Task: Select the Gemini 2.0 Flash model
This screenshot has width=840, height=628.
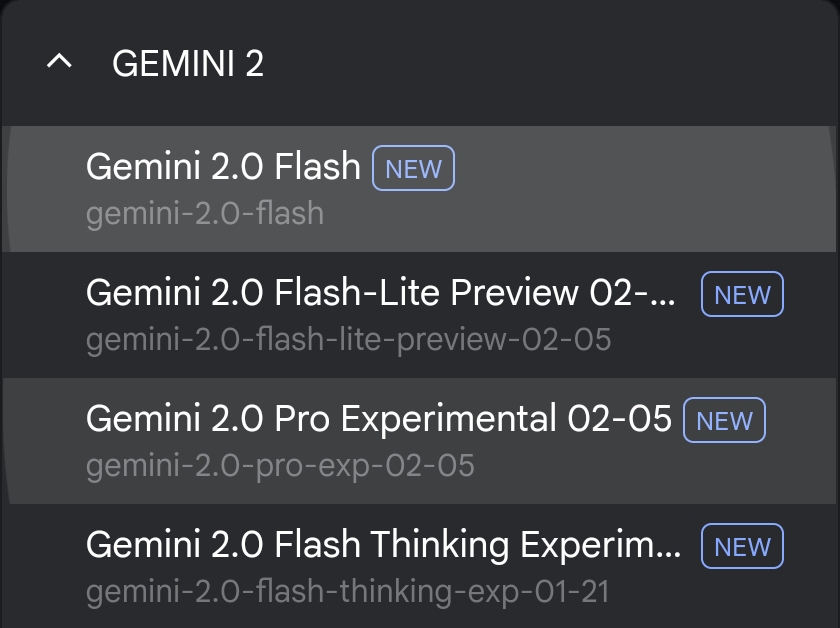Action: (419, 189)
